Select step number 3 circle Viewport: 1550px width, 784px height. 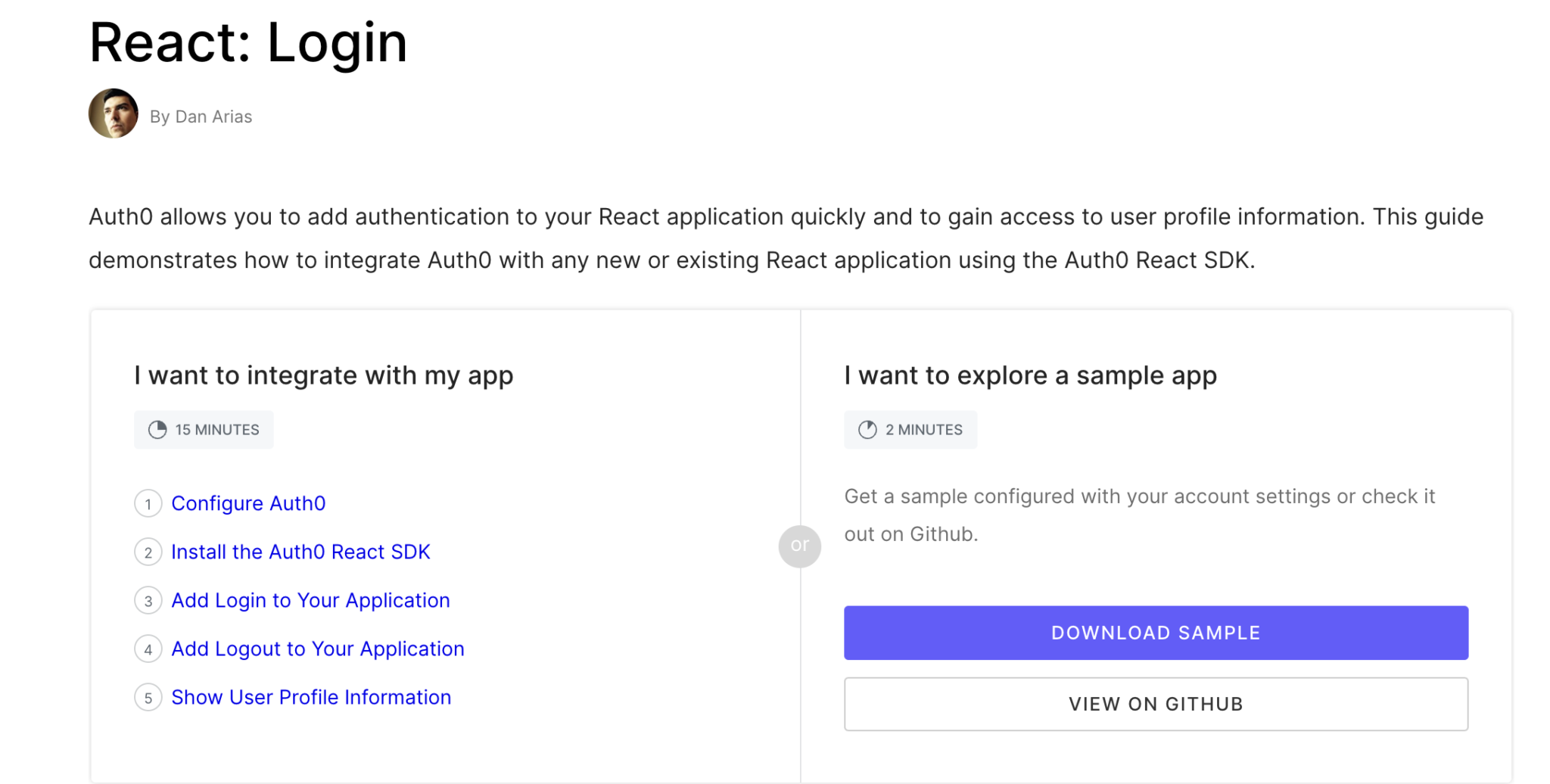(x=148, y=600)
